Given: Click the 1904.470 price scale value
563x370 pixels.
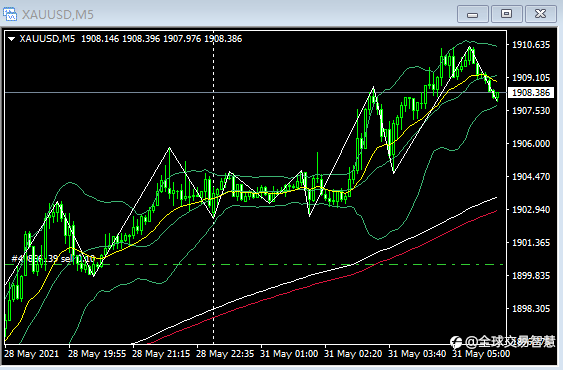Looking at the screenshot, I should tap(531, 177).
